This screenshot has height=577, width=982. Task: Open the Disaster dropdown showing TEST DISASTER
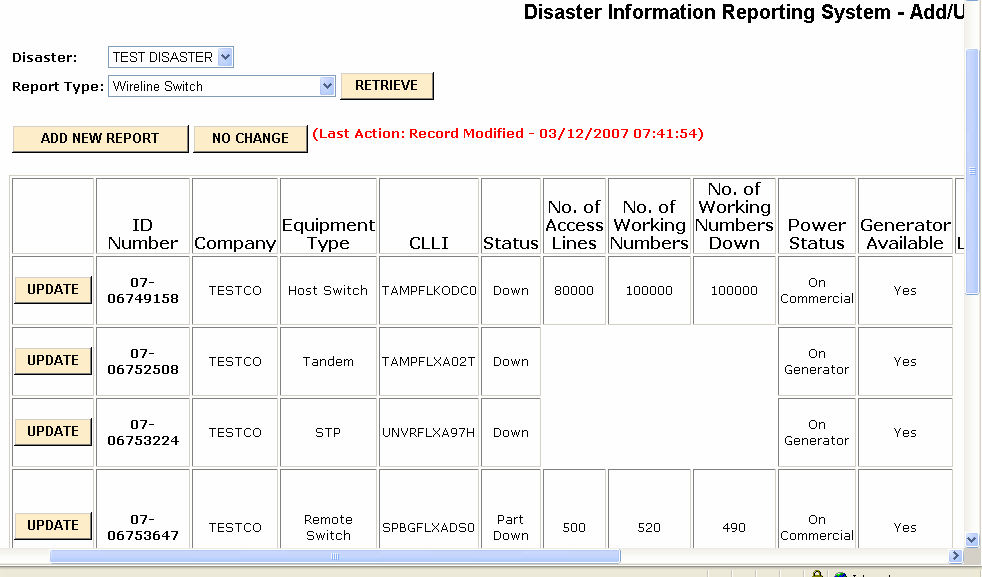click(x=171, y=57)
